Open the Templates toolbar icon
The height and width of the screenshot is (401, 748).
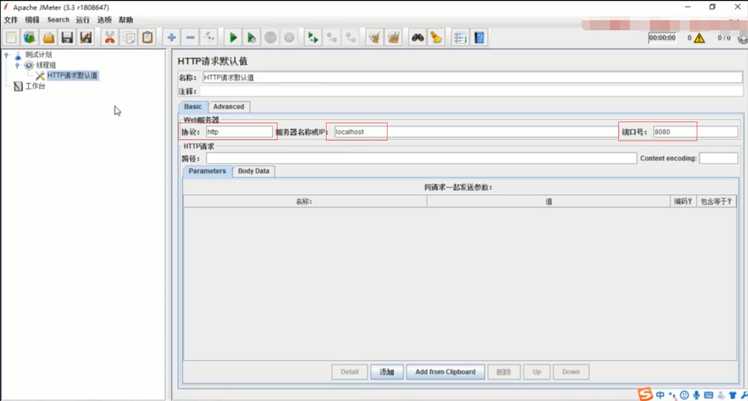click(x=30, y=37)
